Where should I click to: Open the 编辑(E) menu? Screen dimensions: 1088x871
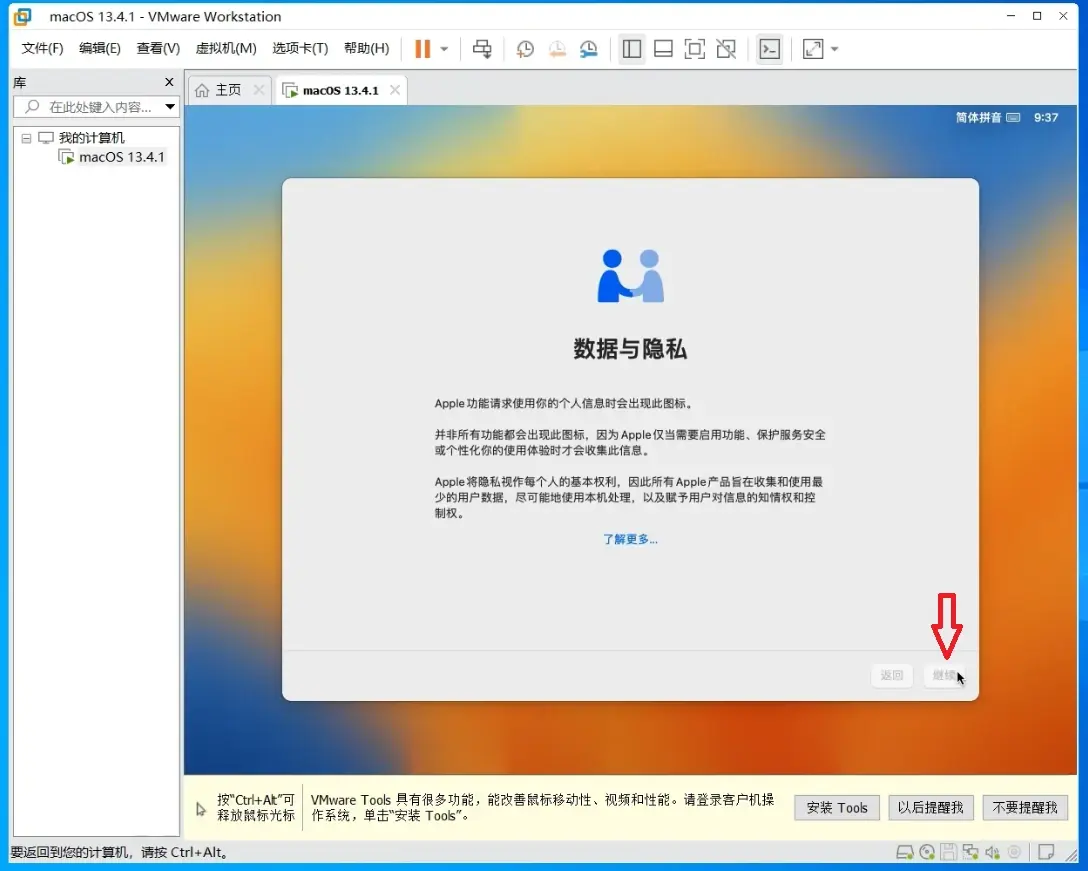click(99, 48)
